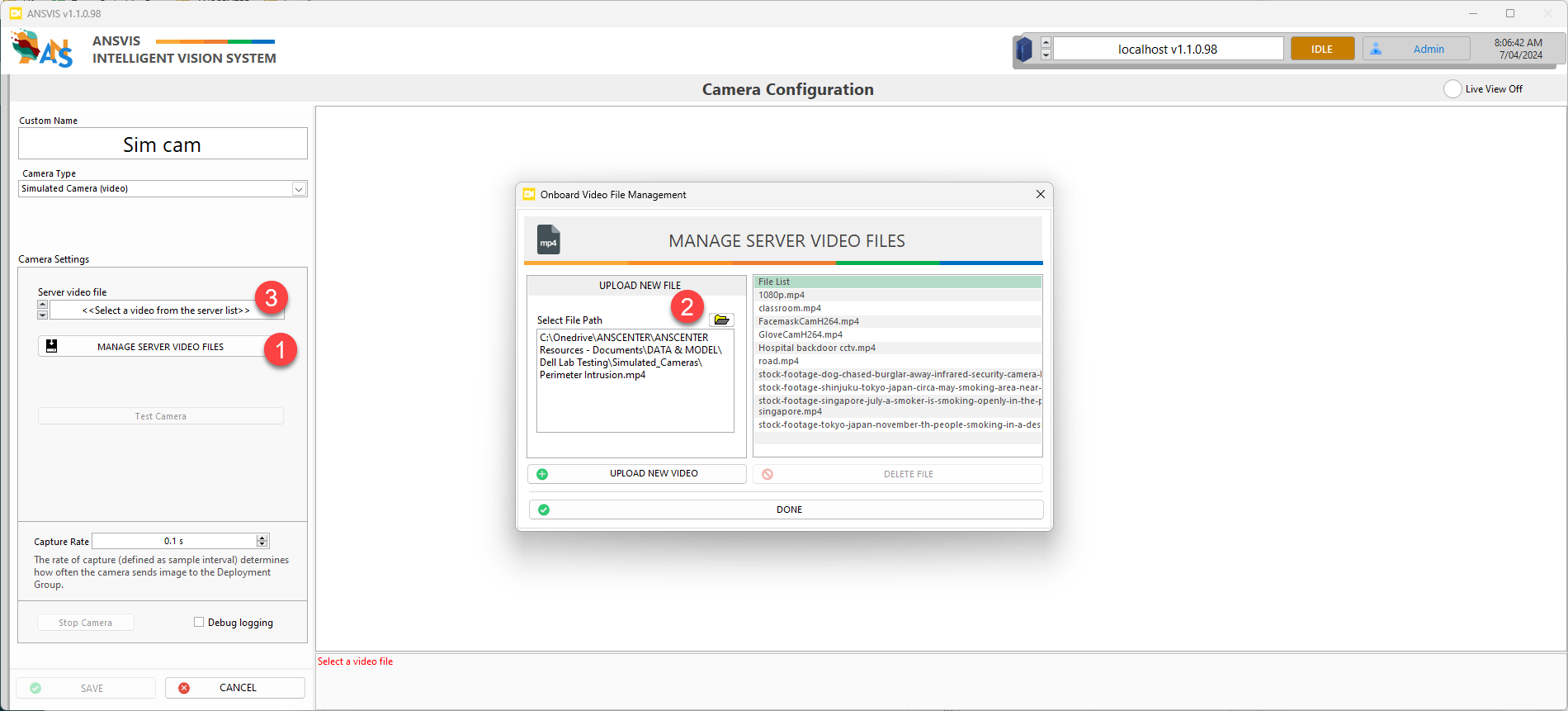Click the Capture Rate stepper arrows
The height and width of the screenshot is (711, 1568).
tap(262, 541)
